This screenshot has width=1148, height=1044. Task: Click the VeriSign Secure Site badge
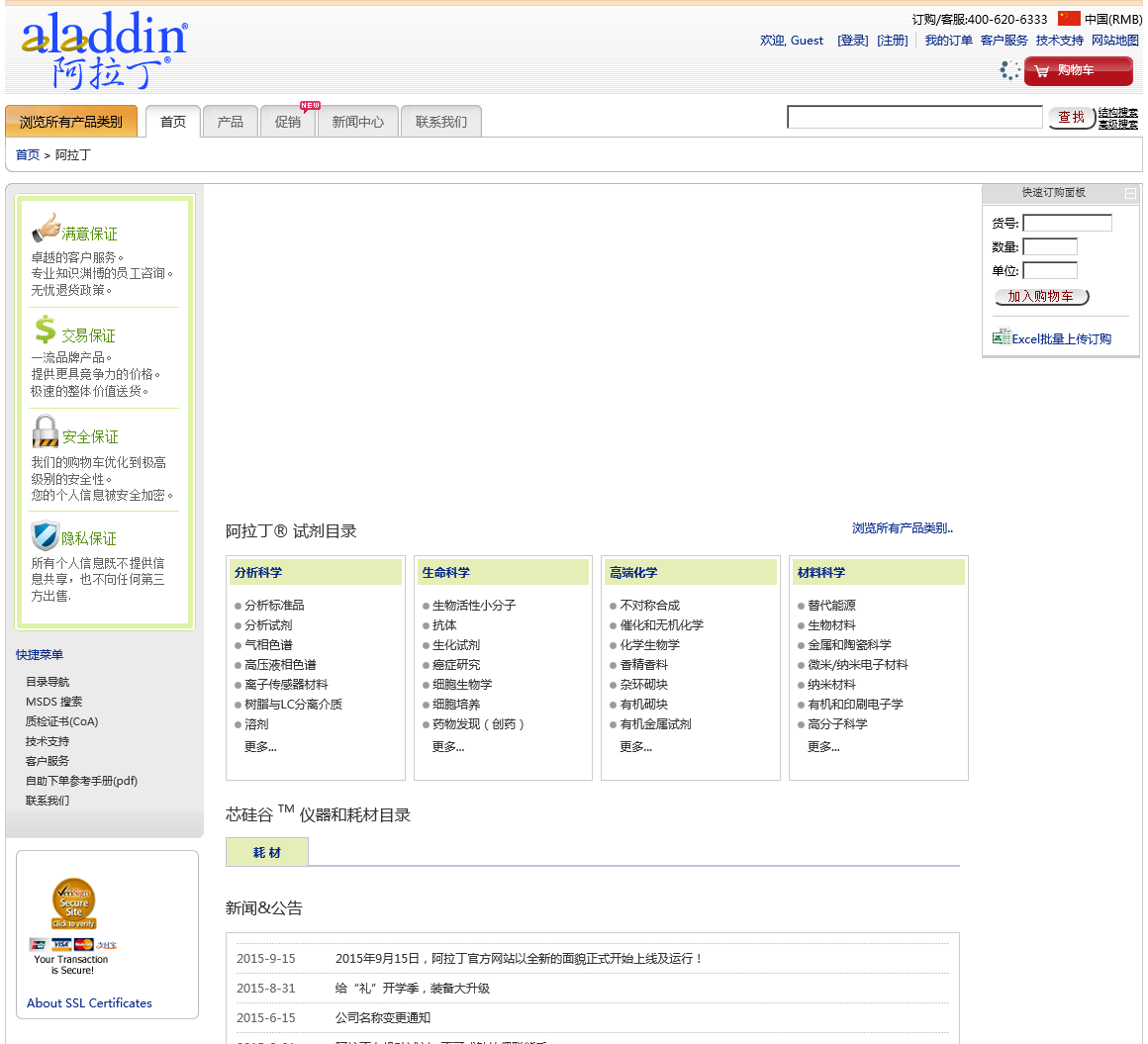[x=74, y=903]
